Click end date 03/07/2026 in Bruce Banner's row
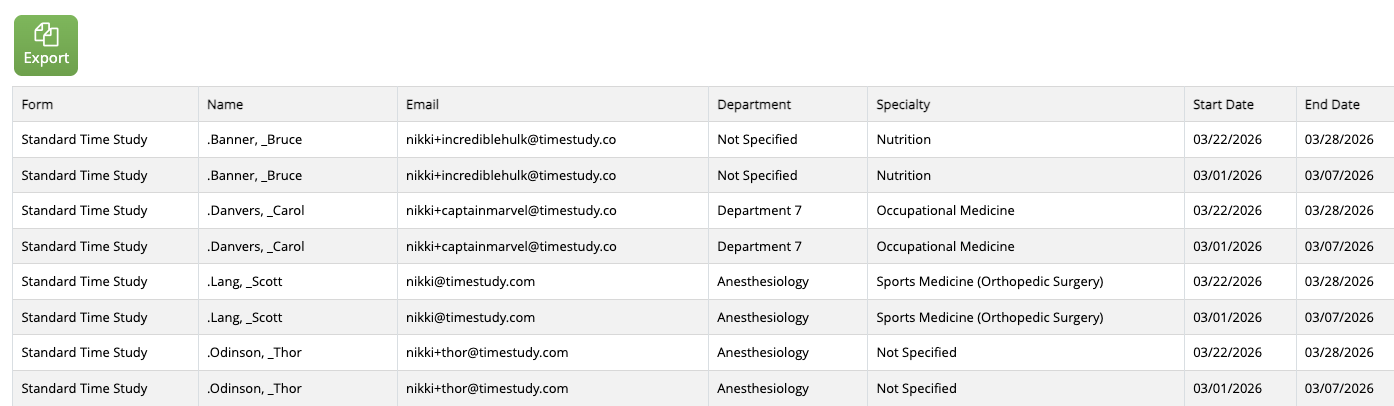Image resolution: width=1394 pixels, height=406 pixels. [1339, 175]
